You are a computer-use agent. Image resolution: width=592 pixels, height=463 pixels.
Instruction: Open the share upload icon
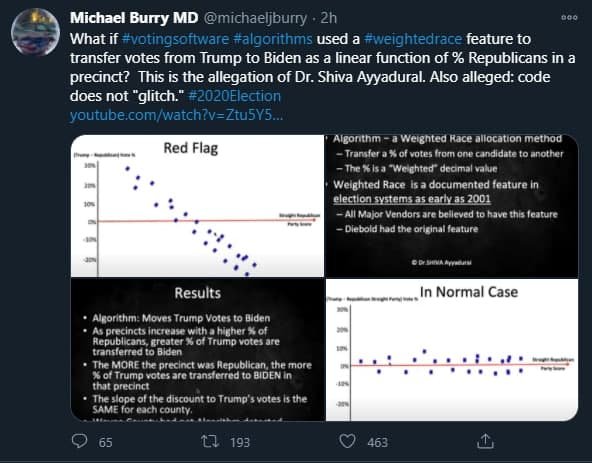coord(485,441)
